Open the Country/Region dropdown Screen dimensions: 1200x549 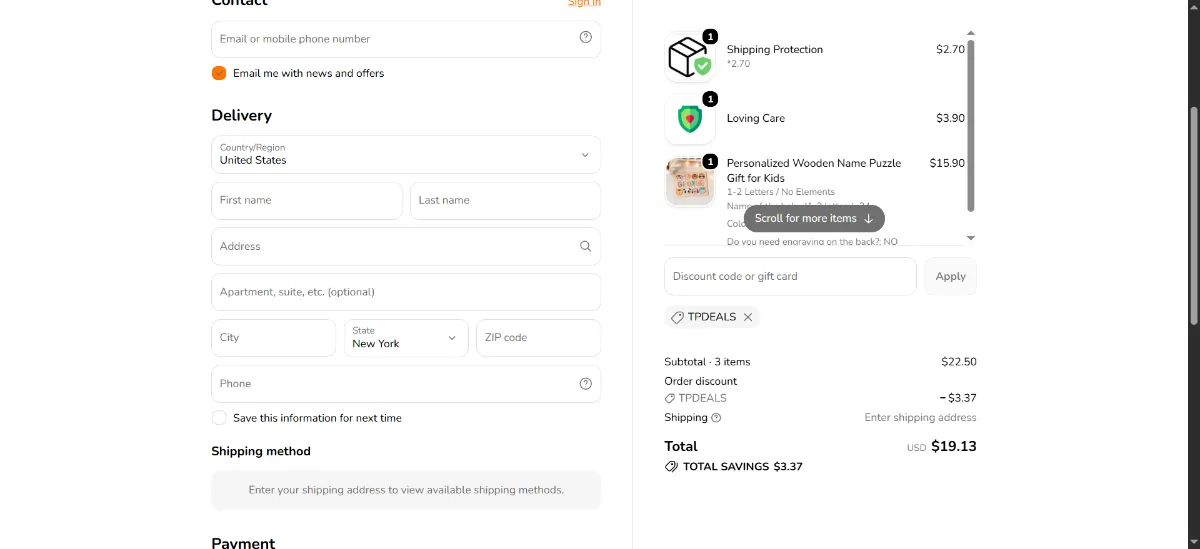pos(406,155)
